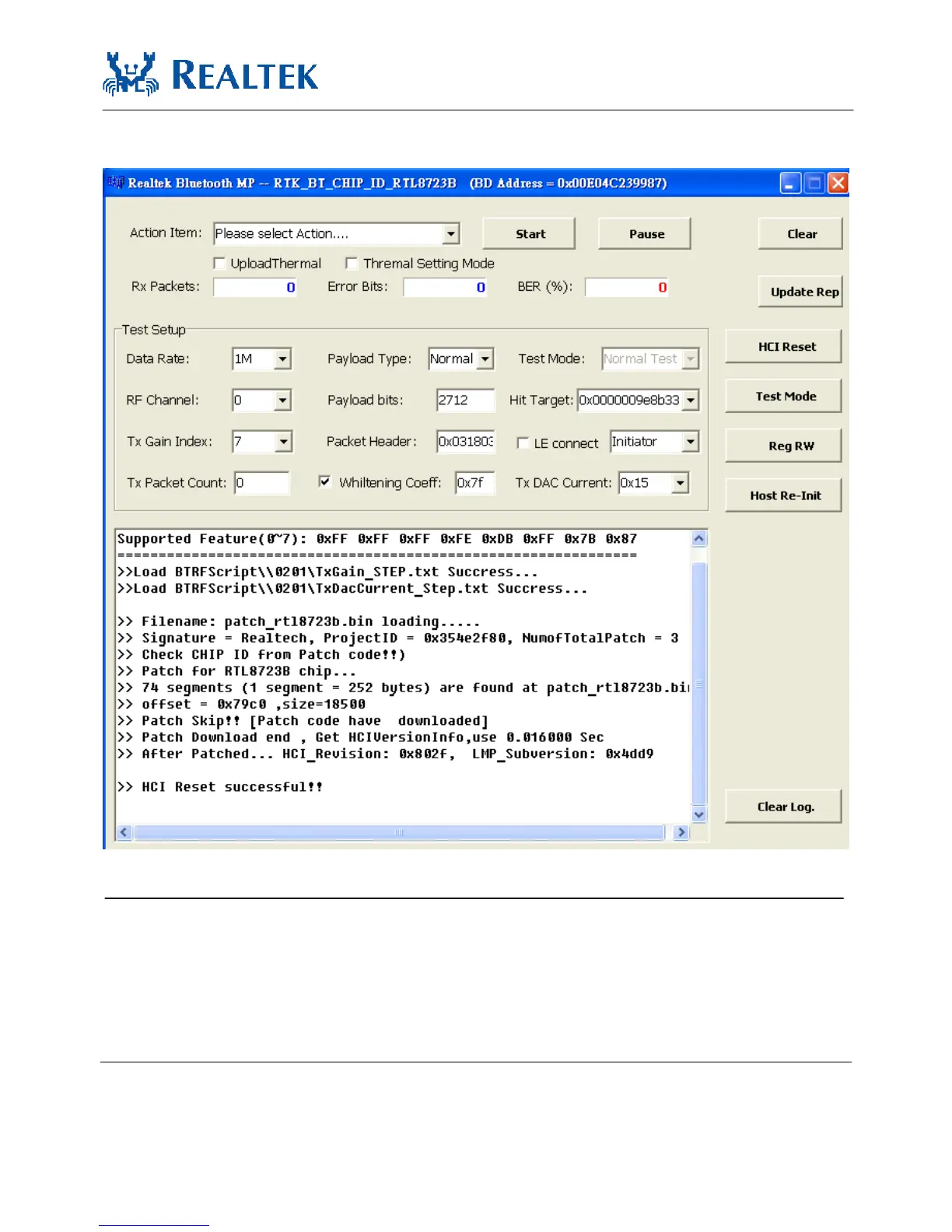The width and height of the screenshot is (952, 1232).
Task: Click the Tx Packet Count field
Action: pos(262,483)
